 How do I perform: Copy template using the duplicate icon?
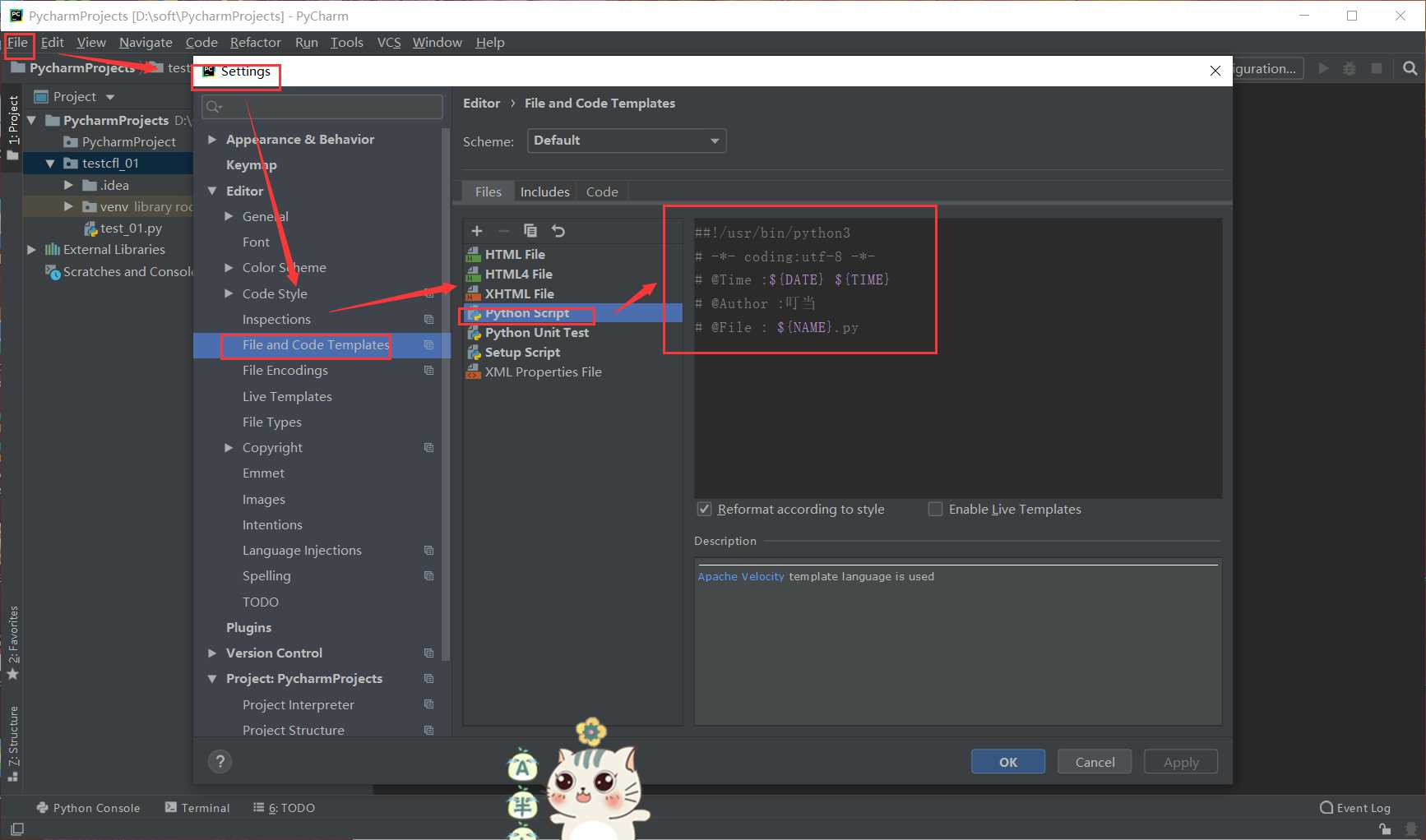[x=530, y=231]
